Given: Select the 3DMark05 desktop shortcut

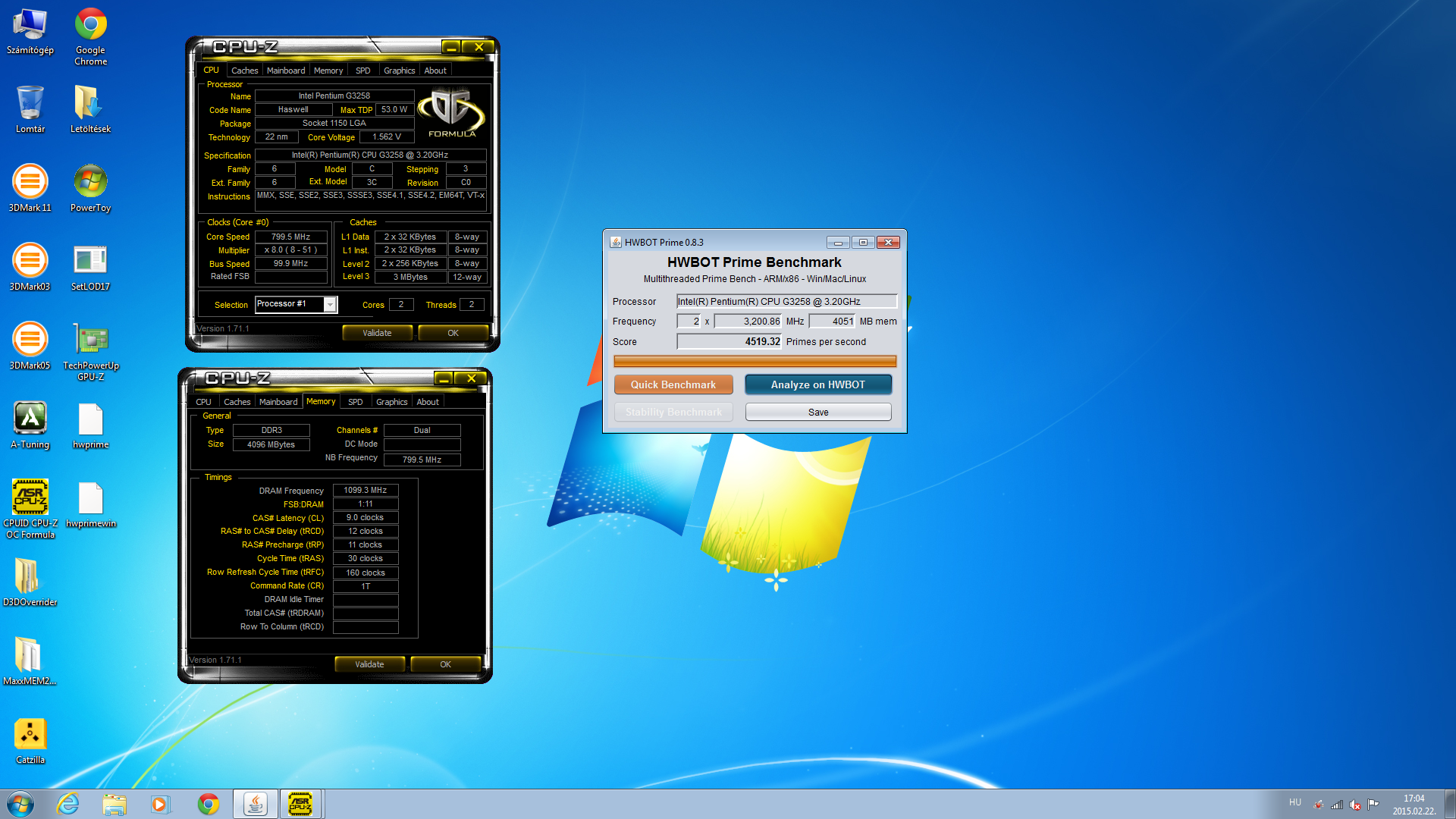Looking at the screenshot, I should coord(30,346).
